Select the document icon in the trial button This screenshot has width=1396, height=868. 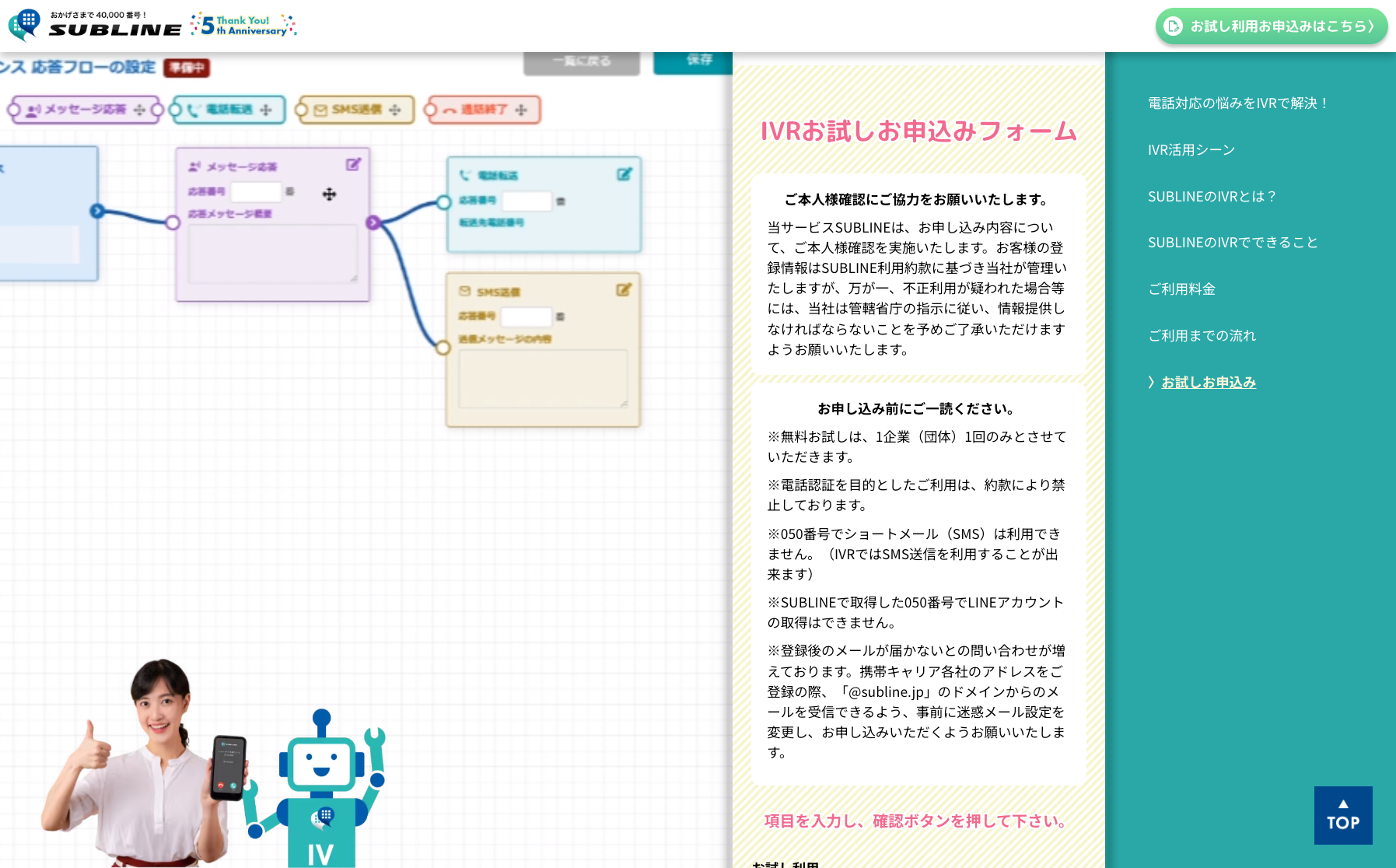(1174, 26)
